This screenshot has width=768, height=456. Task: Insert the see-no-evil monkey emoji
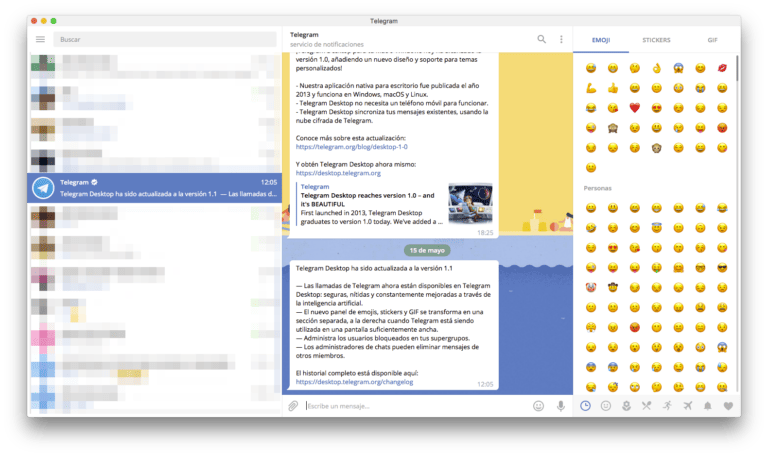(x=613, y=128)
